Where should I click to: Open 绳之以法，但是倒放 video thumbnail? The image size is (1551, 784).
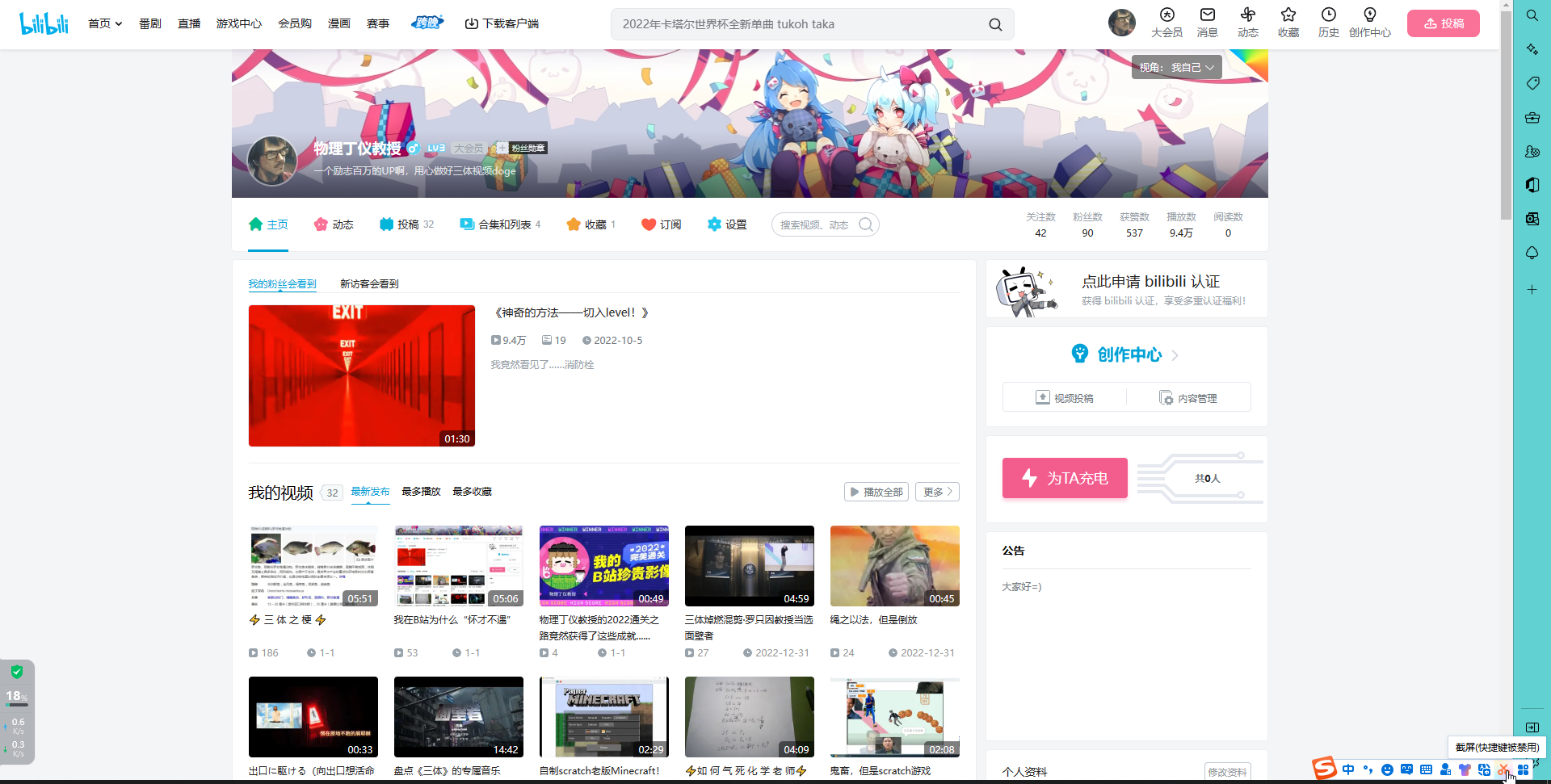tap(894, 566)
